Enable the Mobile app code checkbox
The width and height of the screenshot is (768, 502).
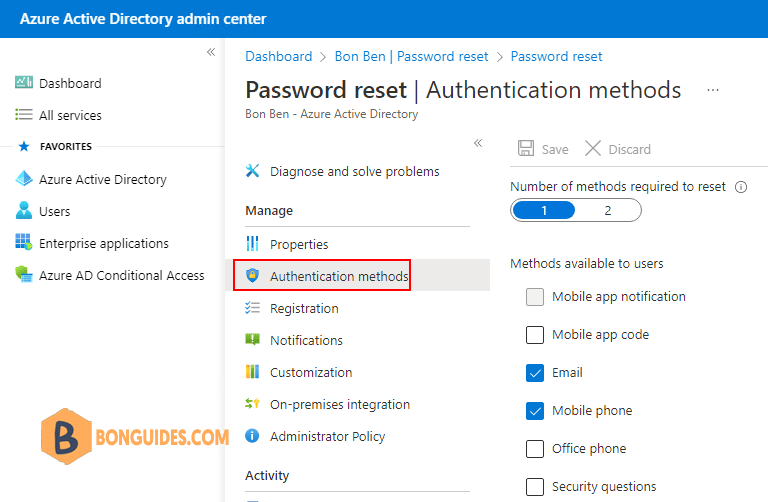[x=535, y=335]
